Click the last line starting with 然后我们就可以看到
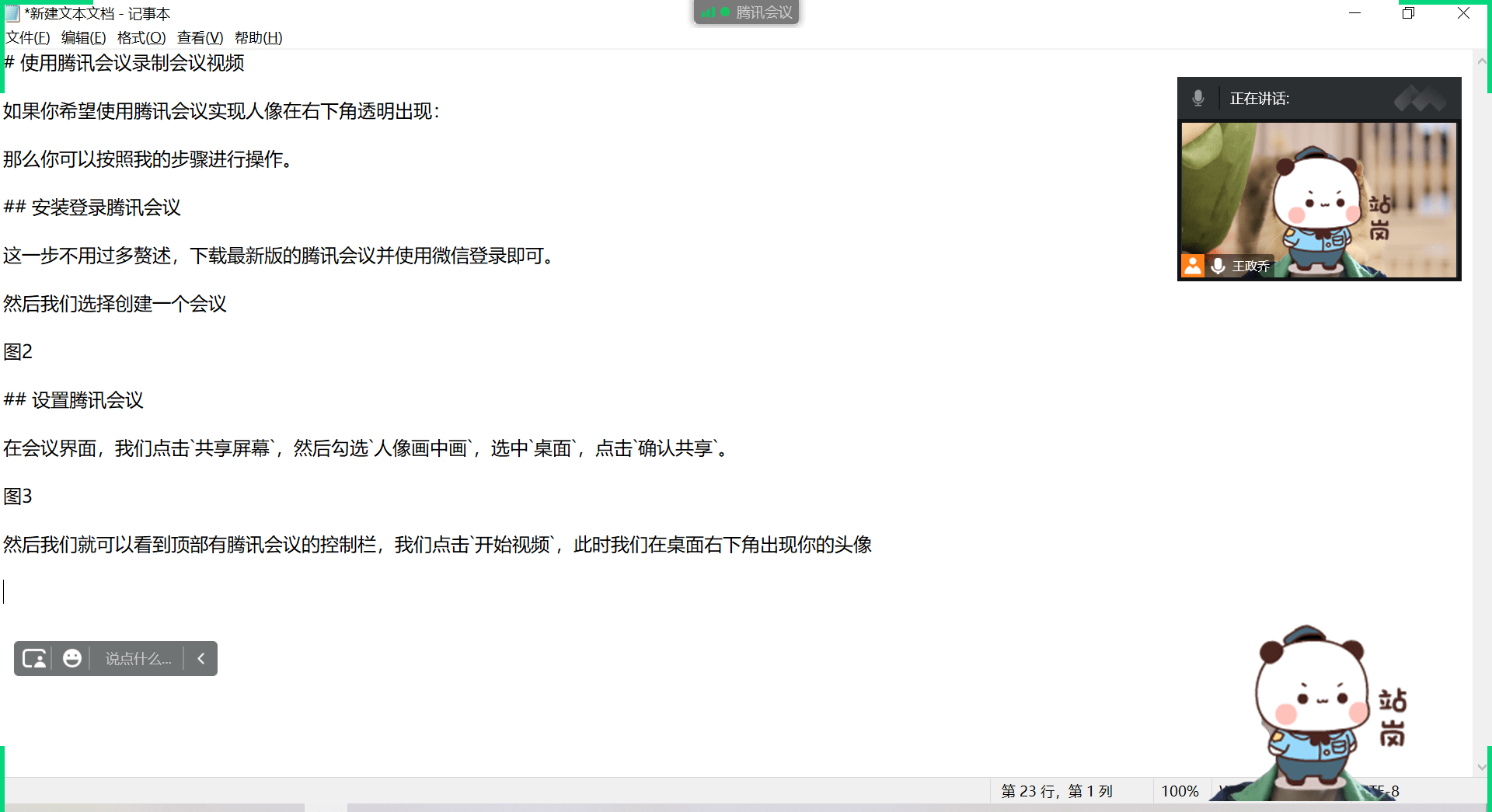This screenshot has height=812, width=1492. coord(437,545)
